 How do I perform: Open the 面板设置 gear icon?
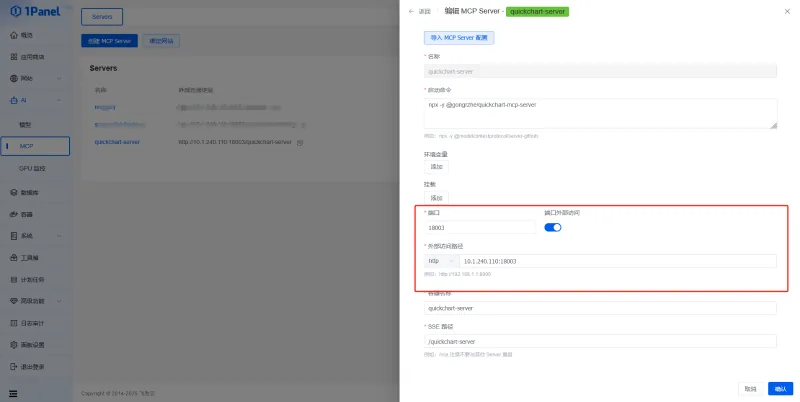(14, 345)
